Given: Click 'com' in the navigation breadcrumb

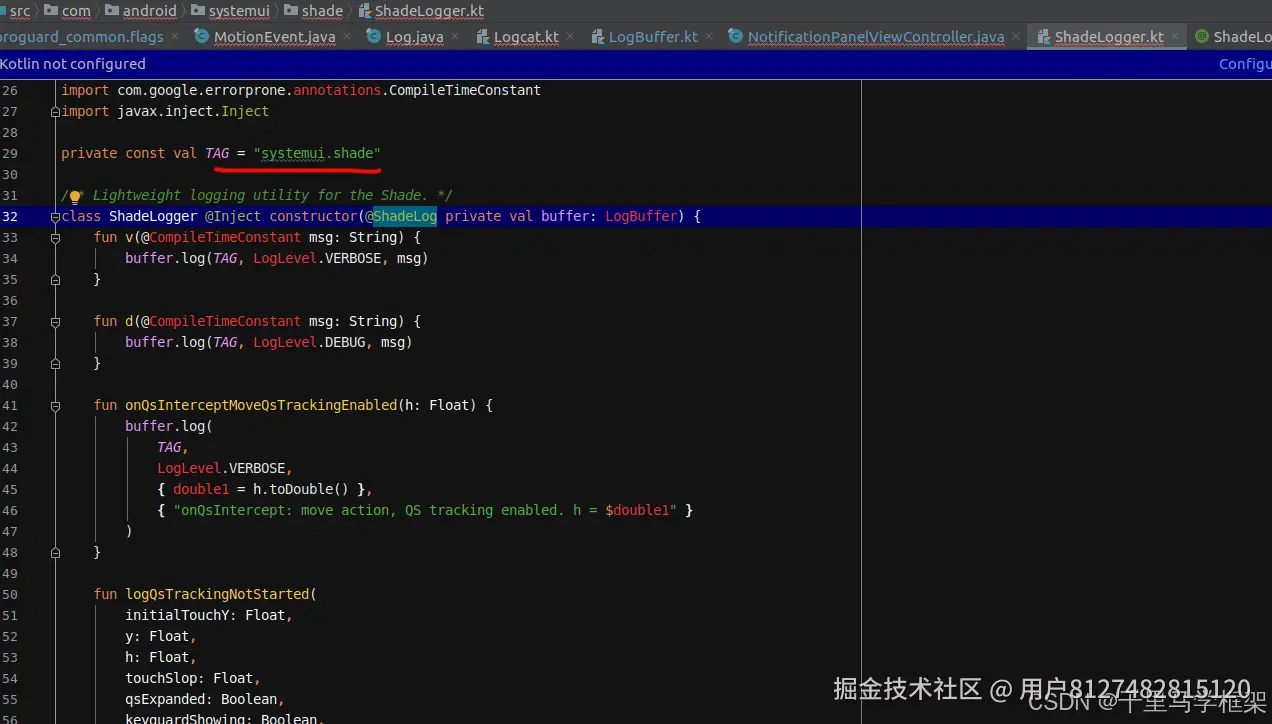Looking at the screenshot, I should pyautogui.click(x=76, y=11).
